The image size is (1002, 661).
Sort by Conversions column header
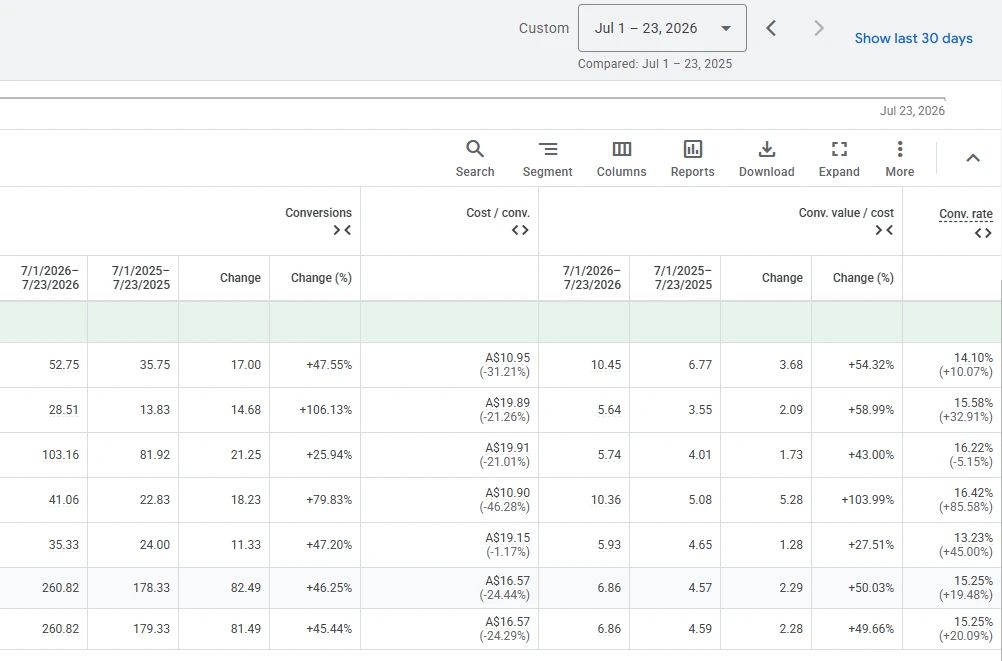click(318, 213)
